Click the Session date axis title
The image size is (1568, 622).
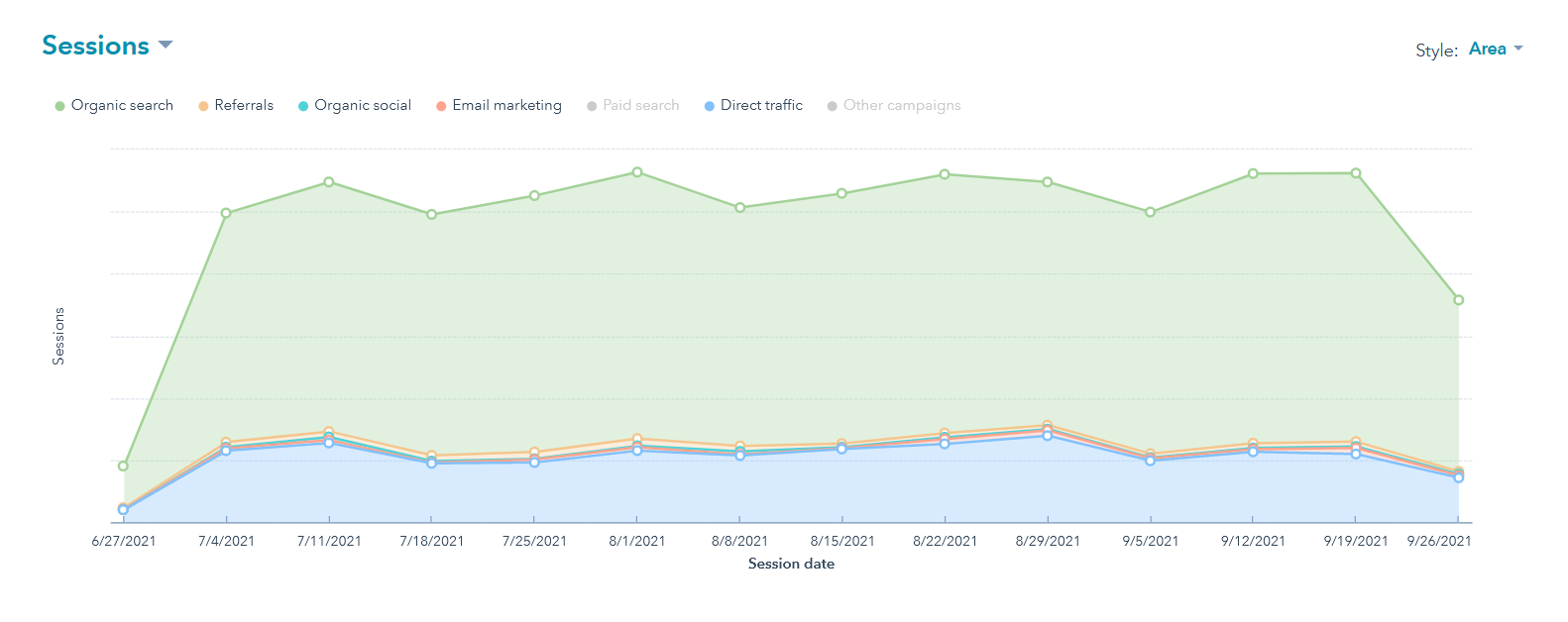coord(791,564)
